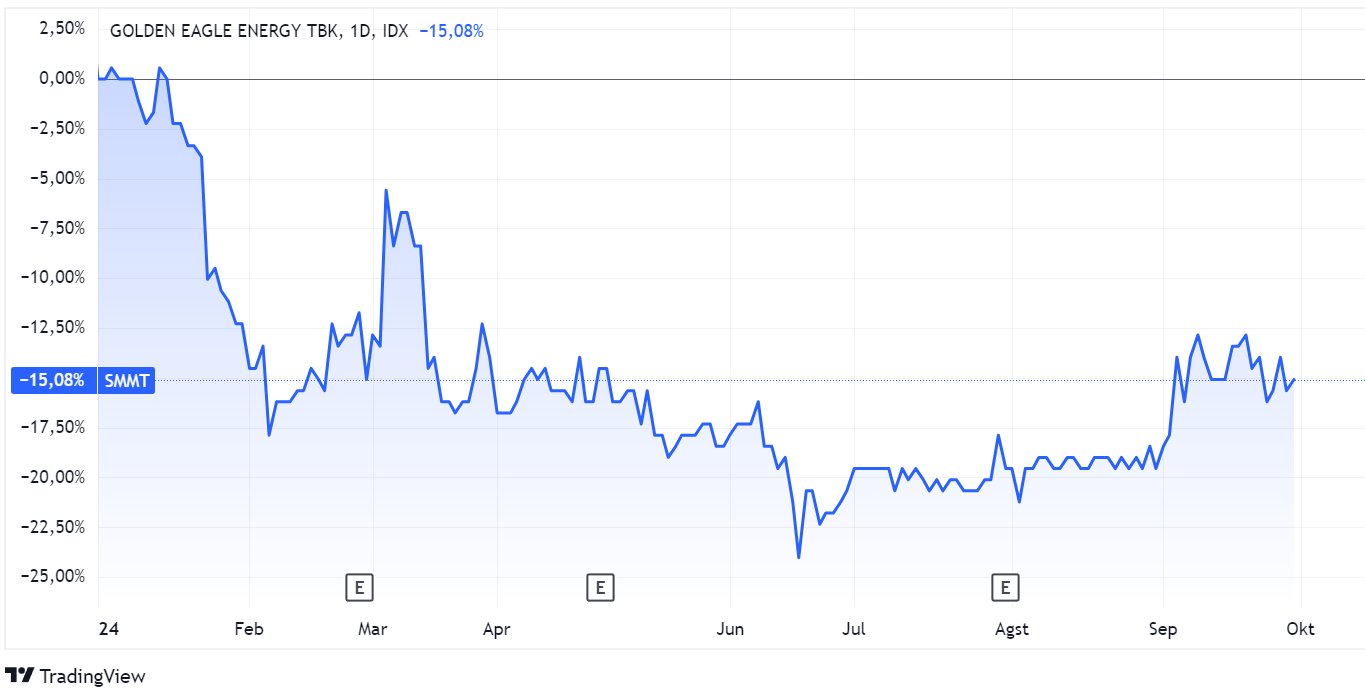Viewport: 1365px width, 691px height.
Task: Click the −15,08% value tag on axis
Action: (x=52, y=380)
